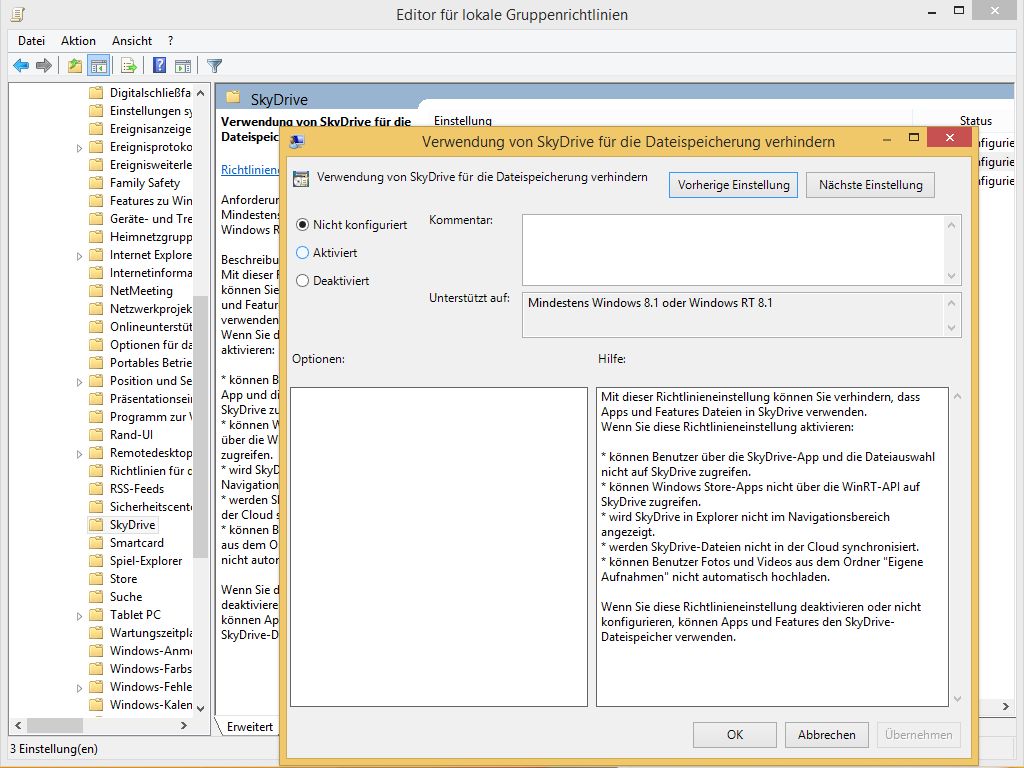
Task: Open the Aktion menu
Action: coord(78,40)
